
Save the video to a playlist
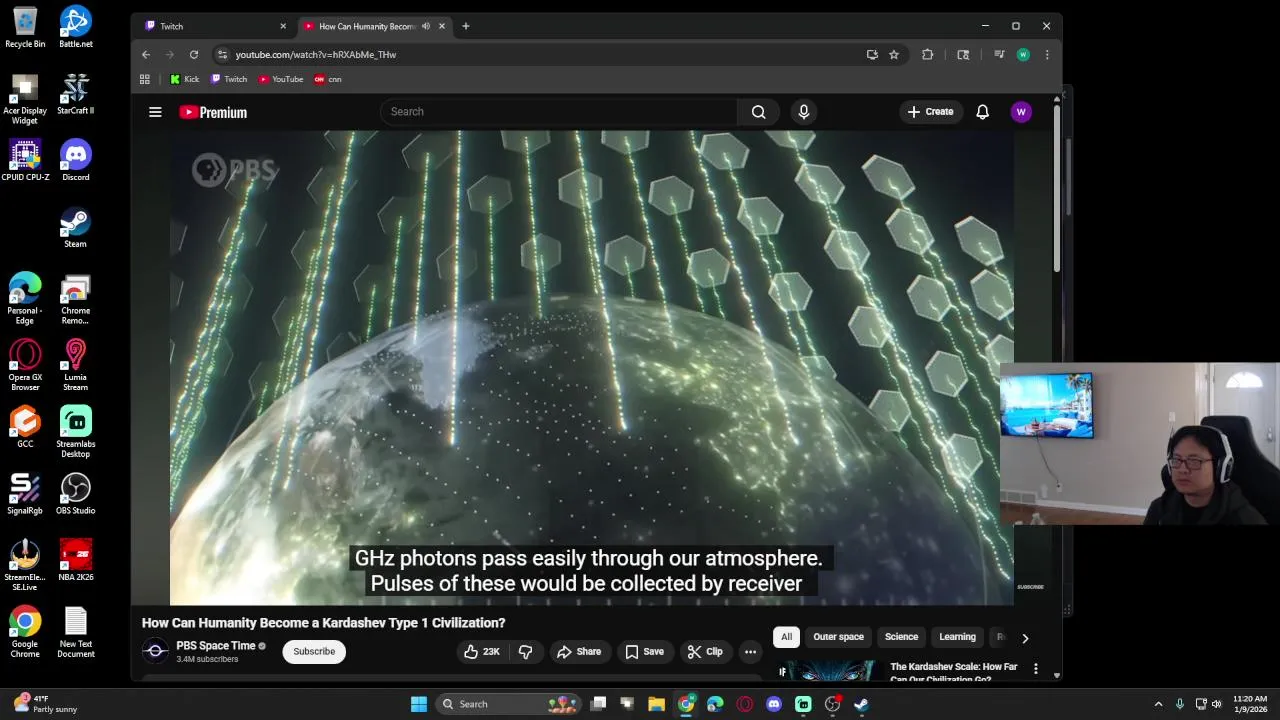(644, 652)
